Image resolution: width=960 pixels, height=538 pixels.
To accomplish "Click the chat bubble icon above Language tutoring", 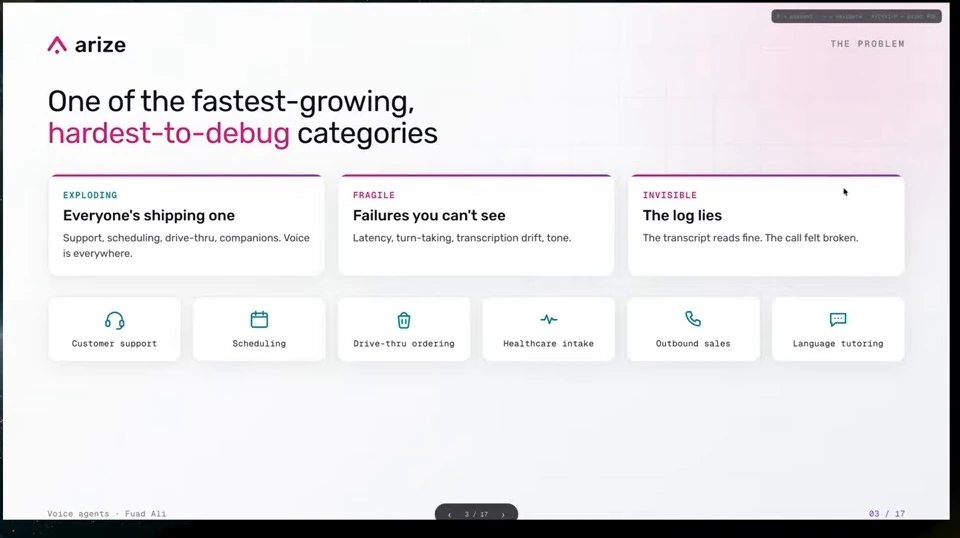I will click(838, 319).
